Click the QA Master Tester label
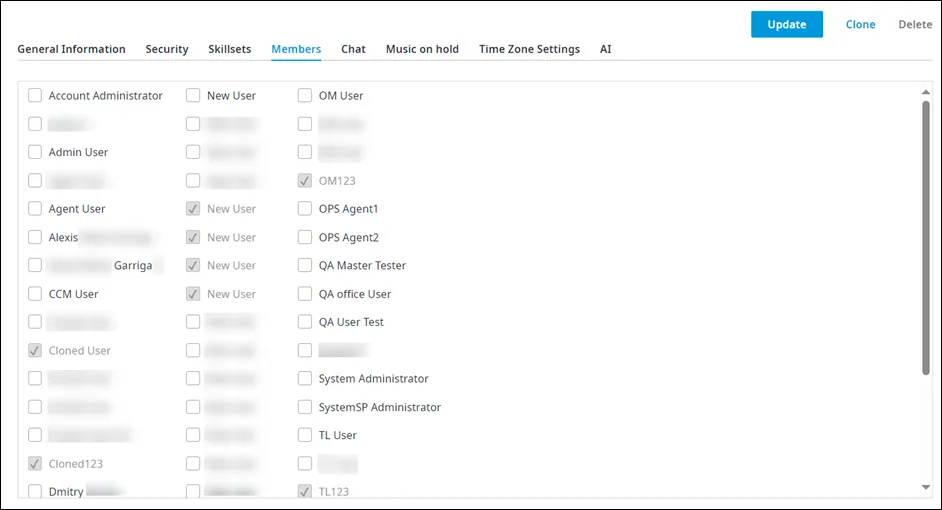This screenshot has width=942, height=510. (362, 265)
